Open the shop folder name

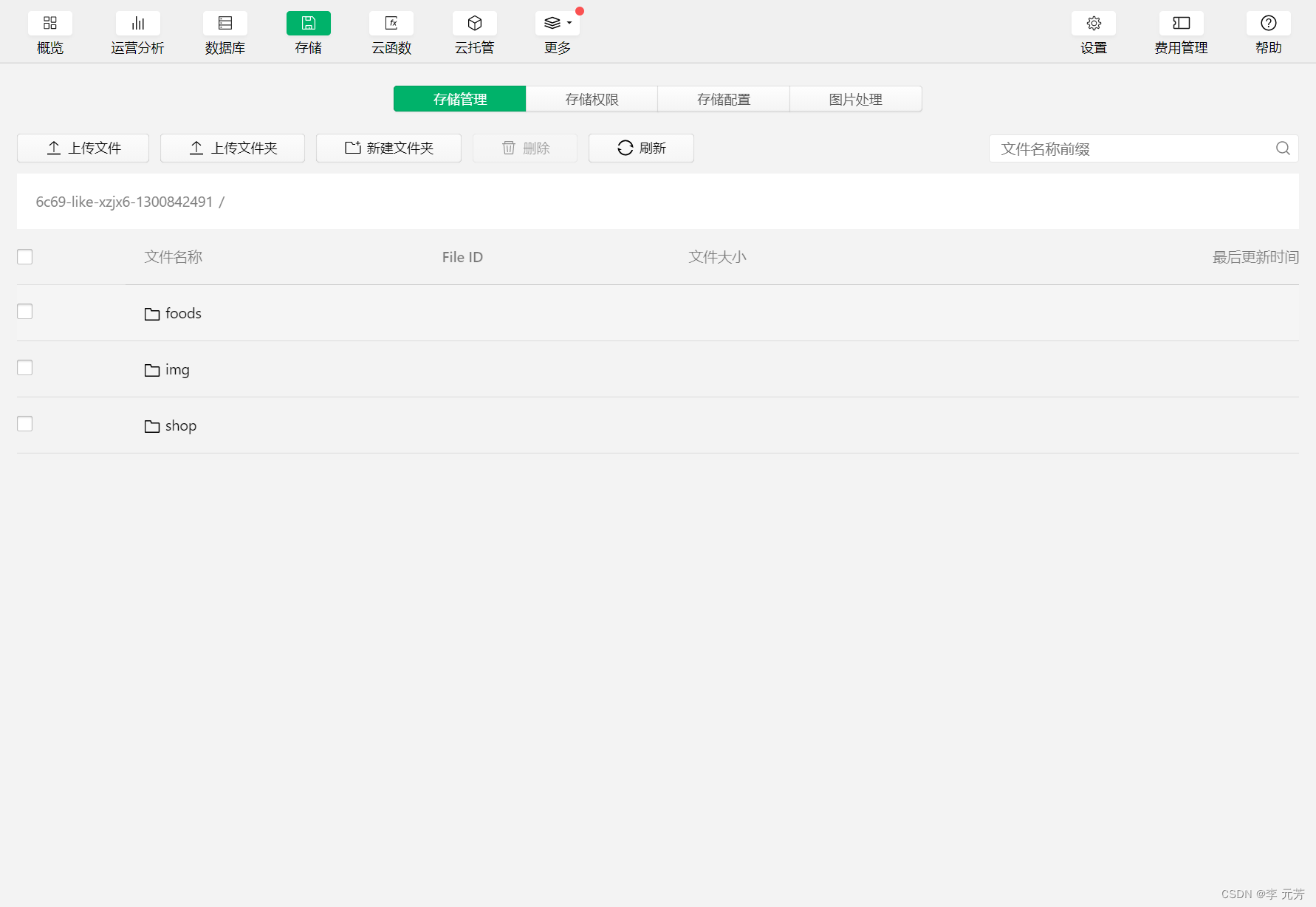(x=181, y=425)
